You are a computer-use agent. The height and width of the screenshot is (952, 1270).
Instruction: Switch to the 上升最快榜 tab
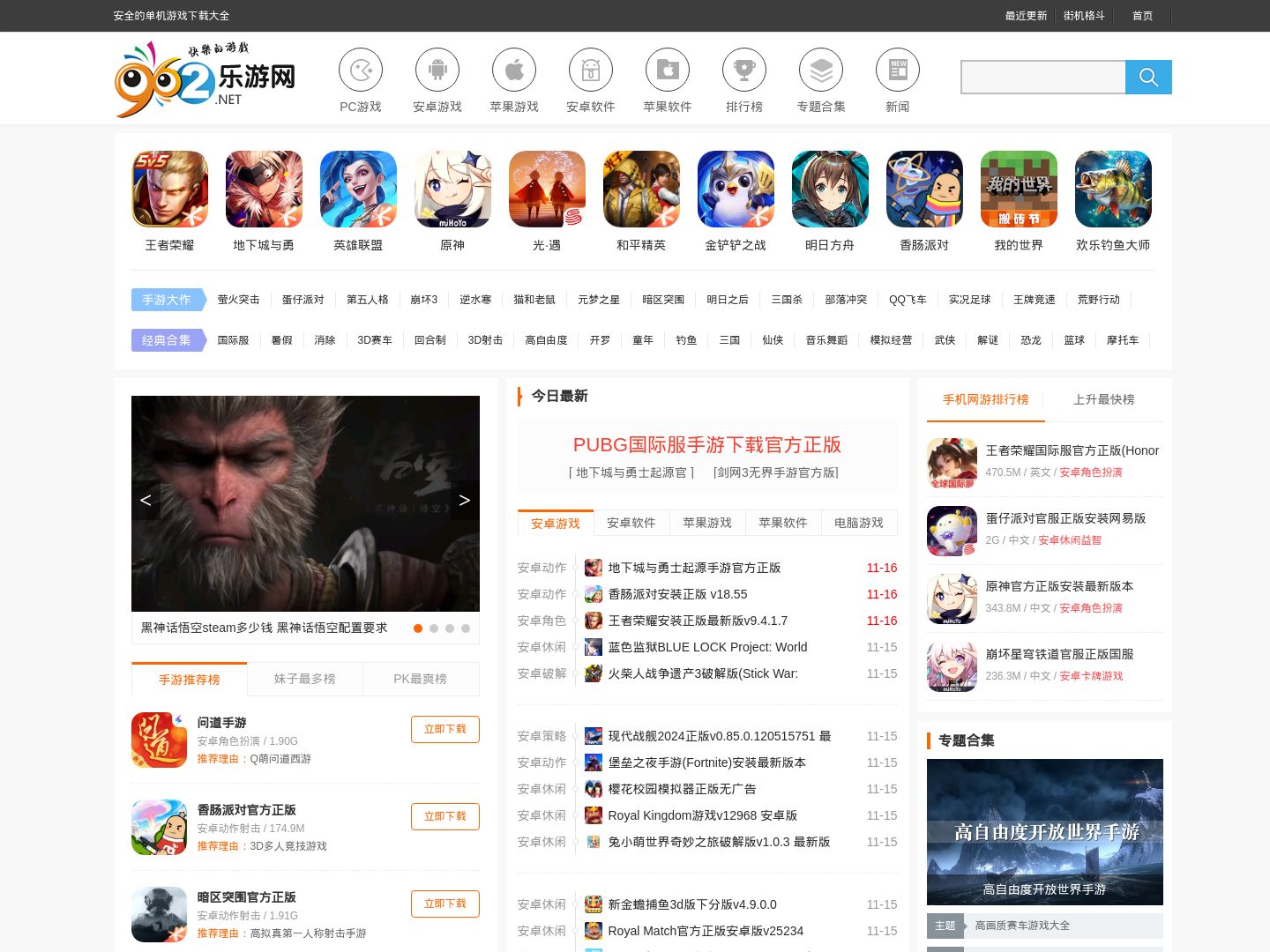(x=1104, y=399)
